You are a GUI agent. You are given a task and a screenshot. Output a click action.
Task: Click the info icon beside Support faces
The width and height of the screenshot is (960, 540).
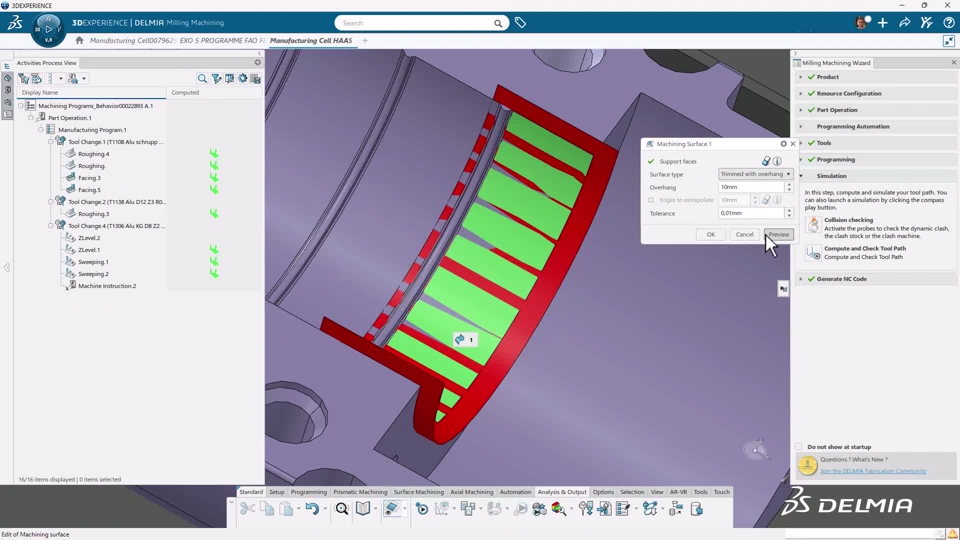click(777, 161)
